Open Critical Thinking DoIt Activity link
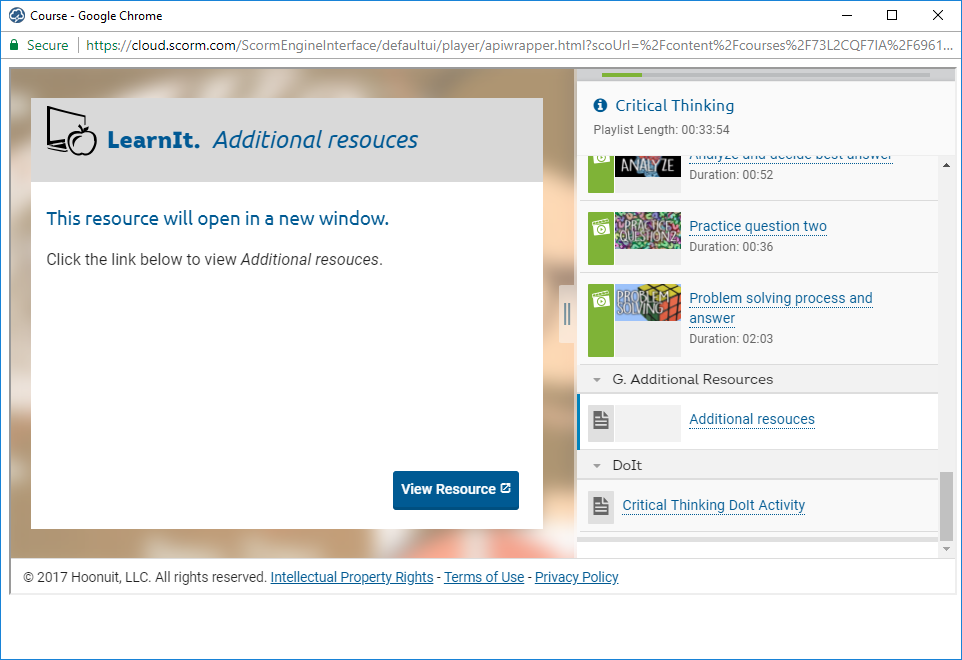962x660 pixels. point(714,505)
